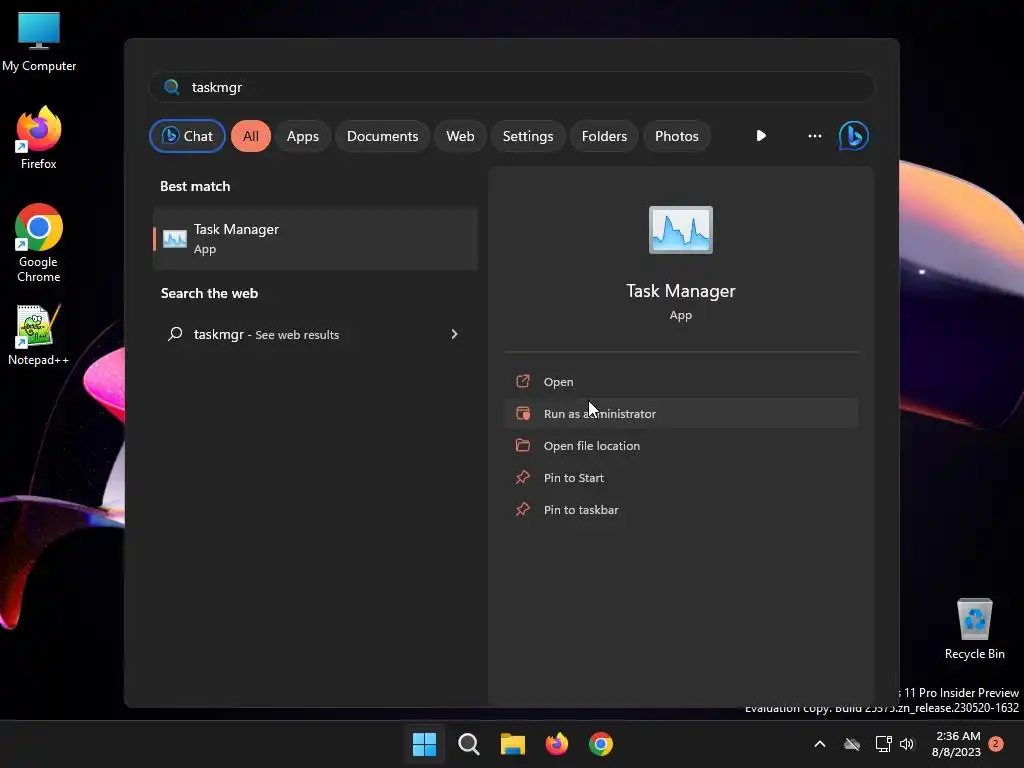This screenshot has width=1024, height=768.
Task: Open Firefox from the taskbar
Action: click(556, 744)
